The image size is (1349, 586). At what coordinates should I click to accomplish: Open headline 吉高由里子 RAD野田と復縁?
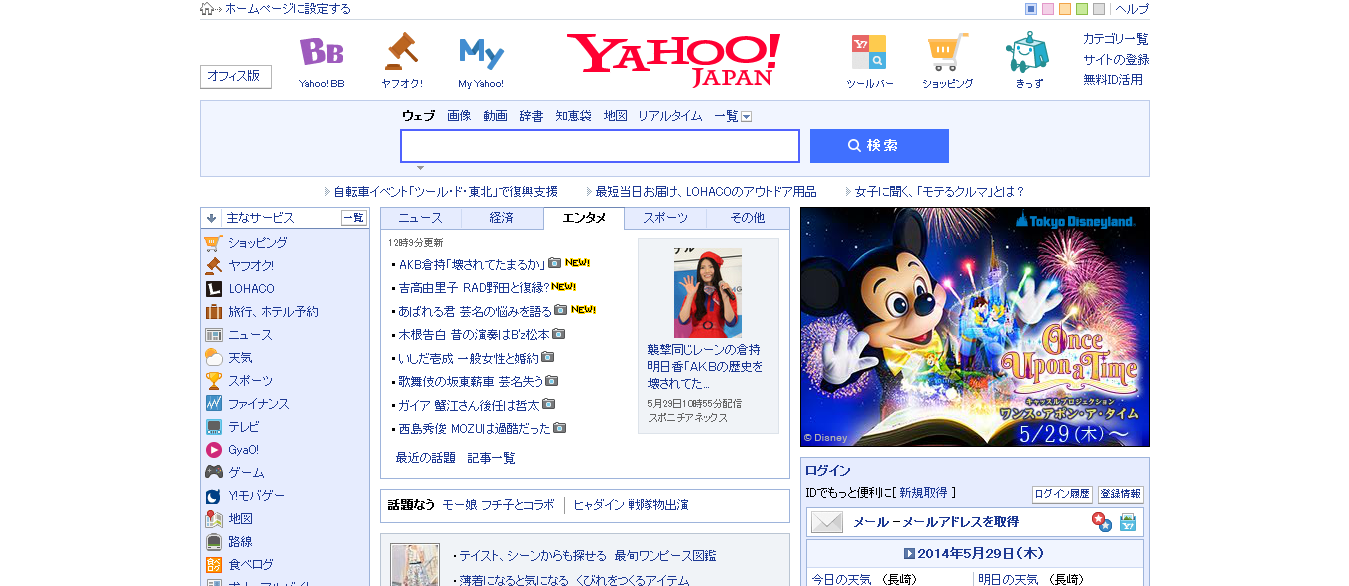[x=475, y=287]
